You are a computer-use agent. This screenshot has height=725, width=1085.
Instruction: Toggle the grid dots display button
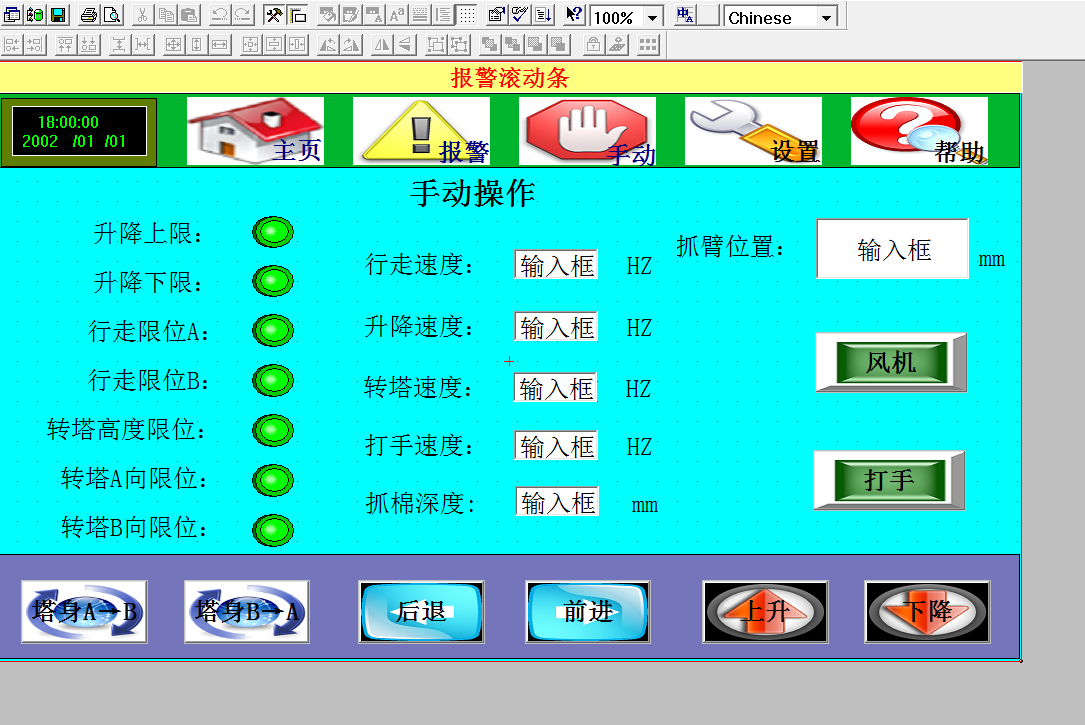tap(467, 16)
